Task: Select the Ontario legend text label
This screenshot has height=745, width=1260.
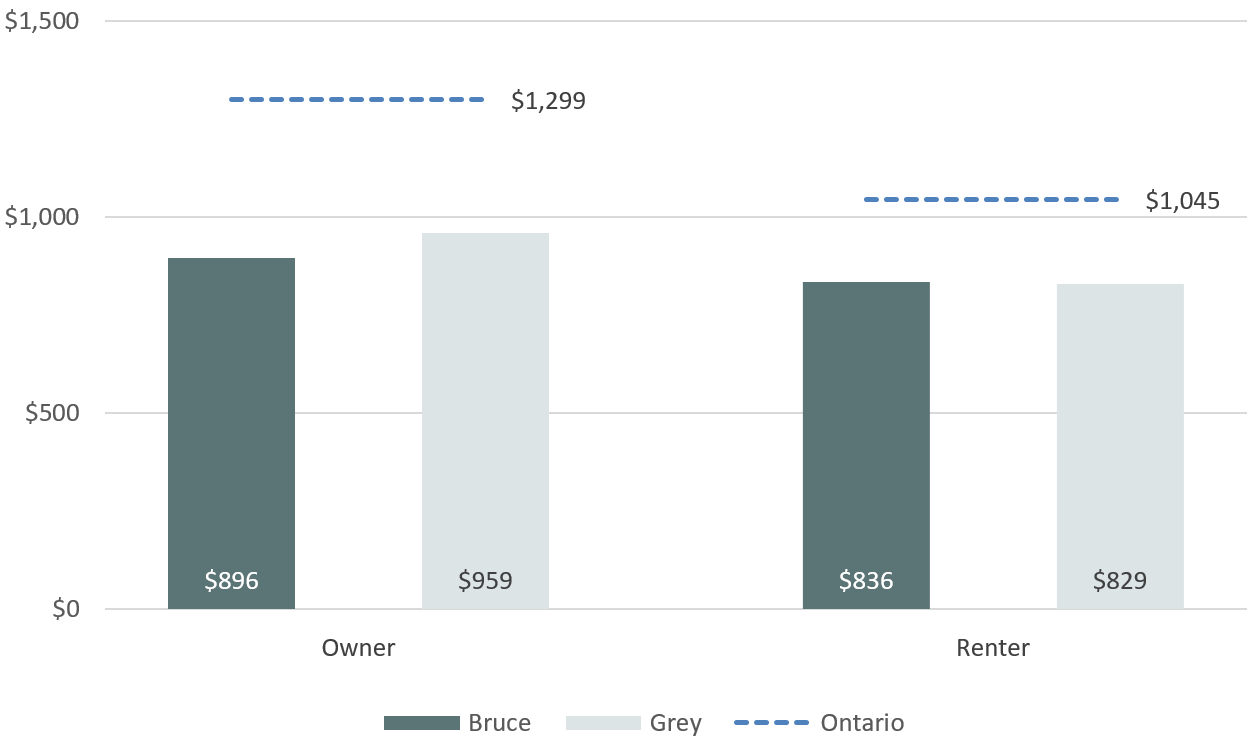Action: 862,723
